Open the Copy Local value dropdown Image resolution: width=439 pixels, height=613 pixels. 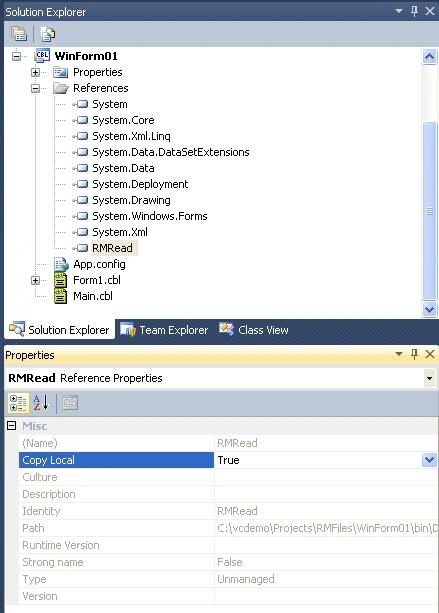point(429,460)
